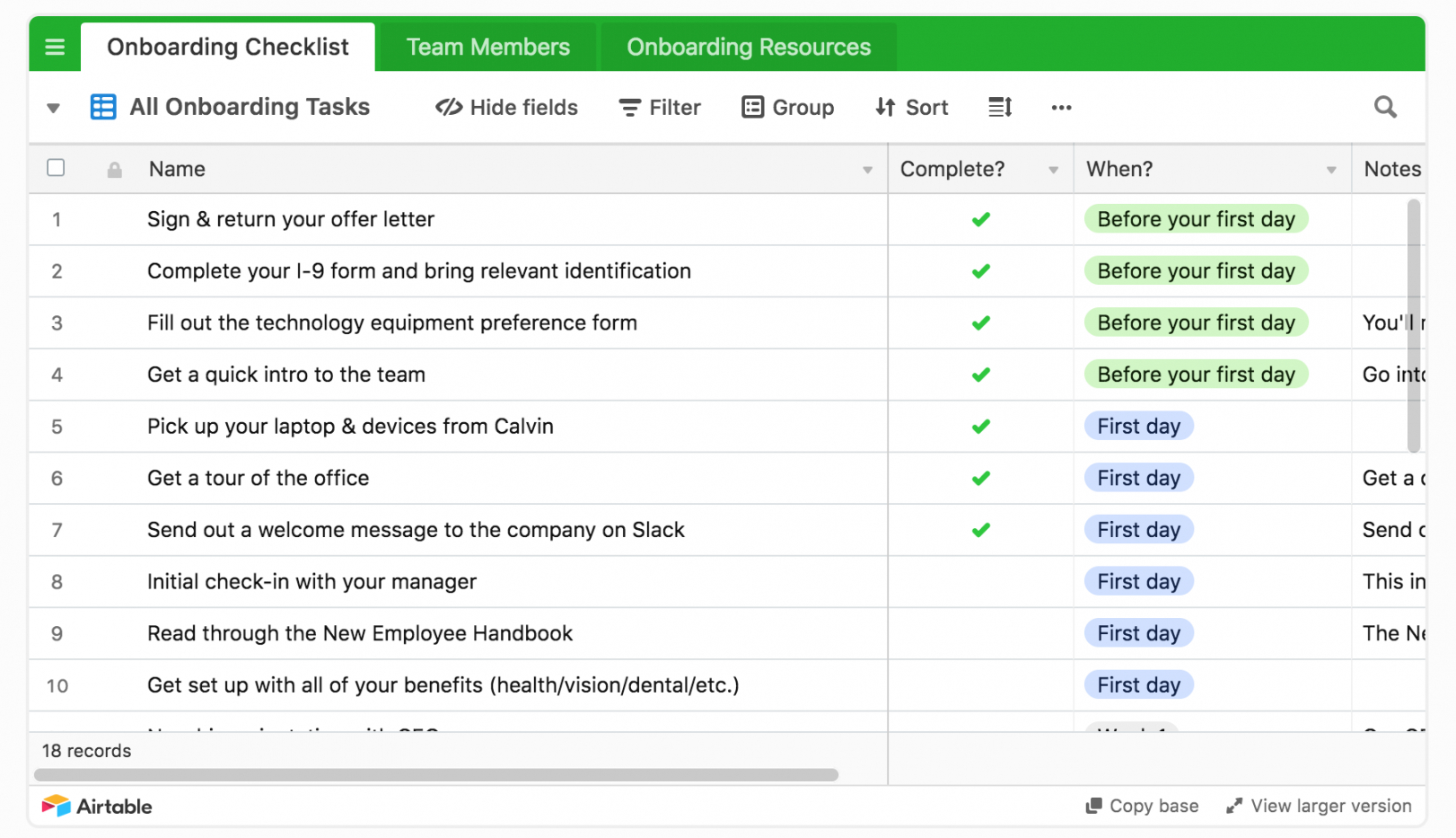The image size is (1456, 838).
Task: Uncheck Complete for offer letter row
Action: (x=980, y=219)
